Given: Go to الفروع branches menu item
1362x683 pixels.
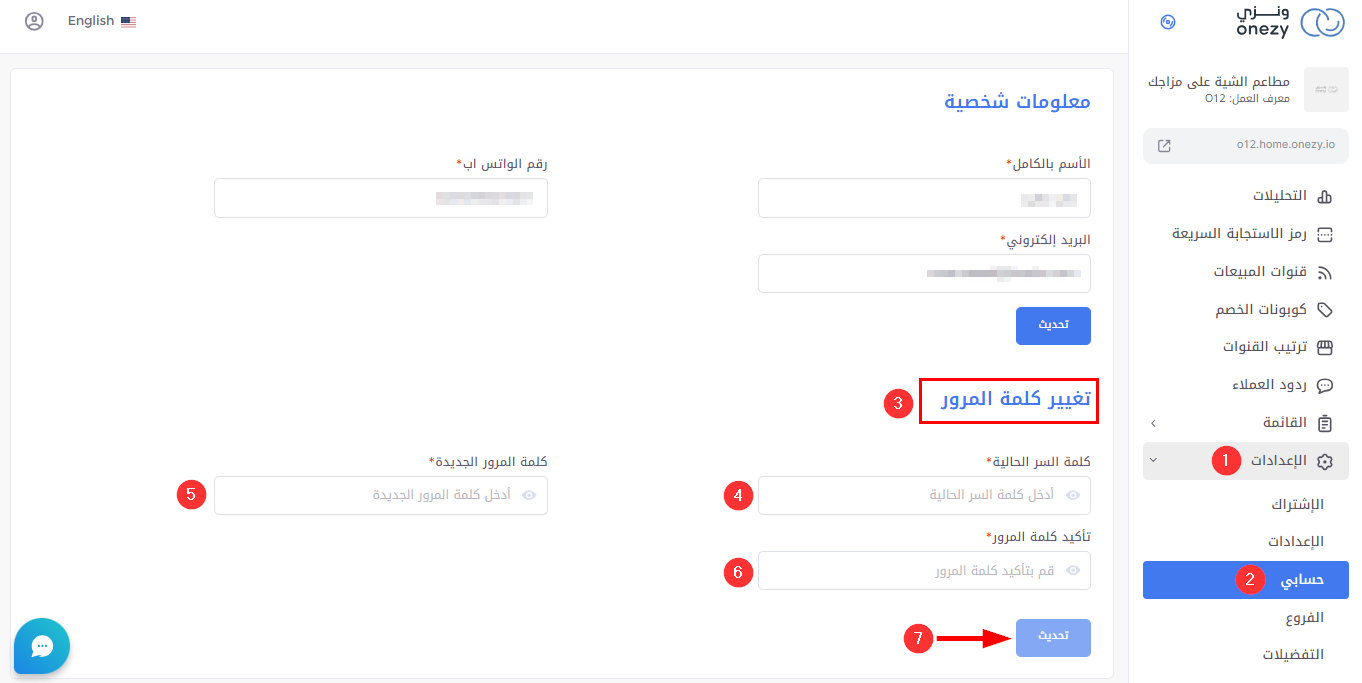Looking at the screenshot, I should (1304, 618).
